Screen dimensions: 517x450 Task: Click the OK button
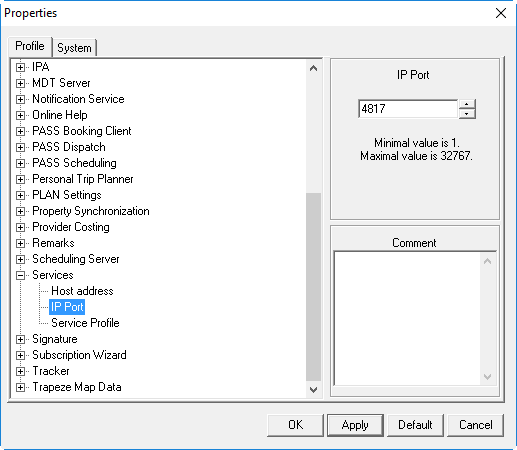295,425
